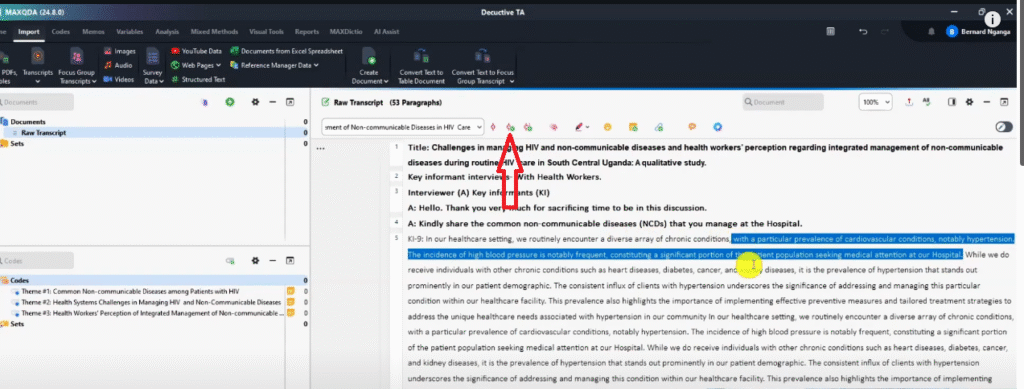
Task: Open Mixed Methods tab
Action: click(x=215, y=31)
